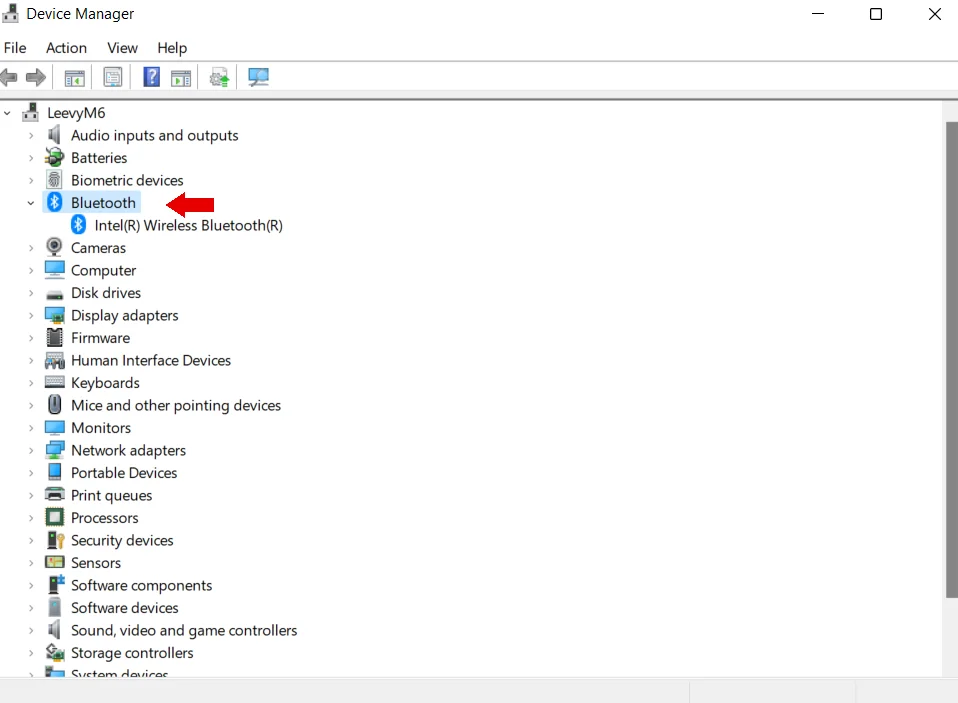Screen dimensions: 958x703
Task: Click the Disk drives icon
Action: [54, 294]
